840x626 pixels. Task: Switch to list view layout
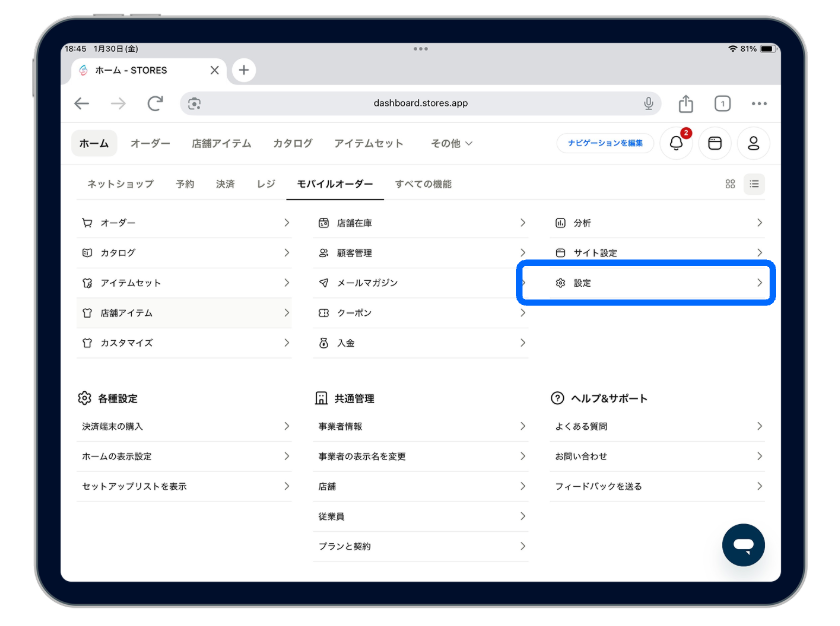(x=754, y=184)
